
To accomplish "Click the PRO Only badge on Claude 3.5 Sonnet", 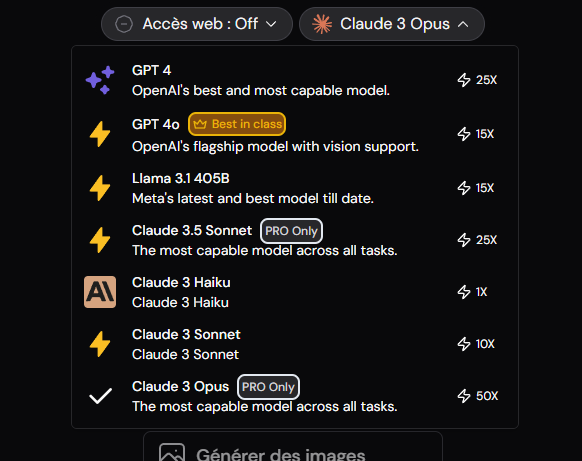I will (x=291, y=231).
